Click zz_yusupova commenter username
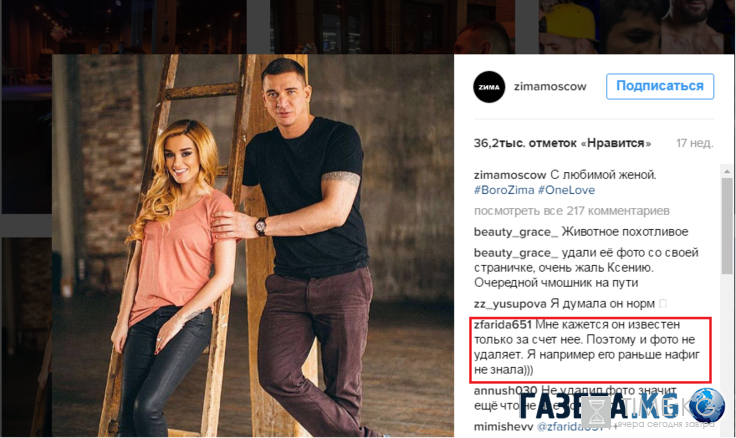 coord(510,304)
